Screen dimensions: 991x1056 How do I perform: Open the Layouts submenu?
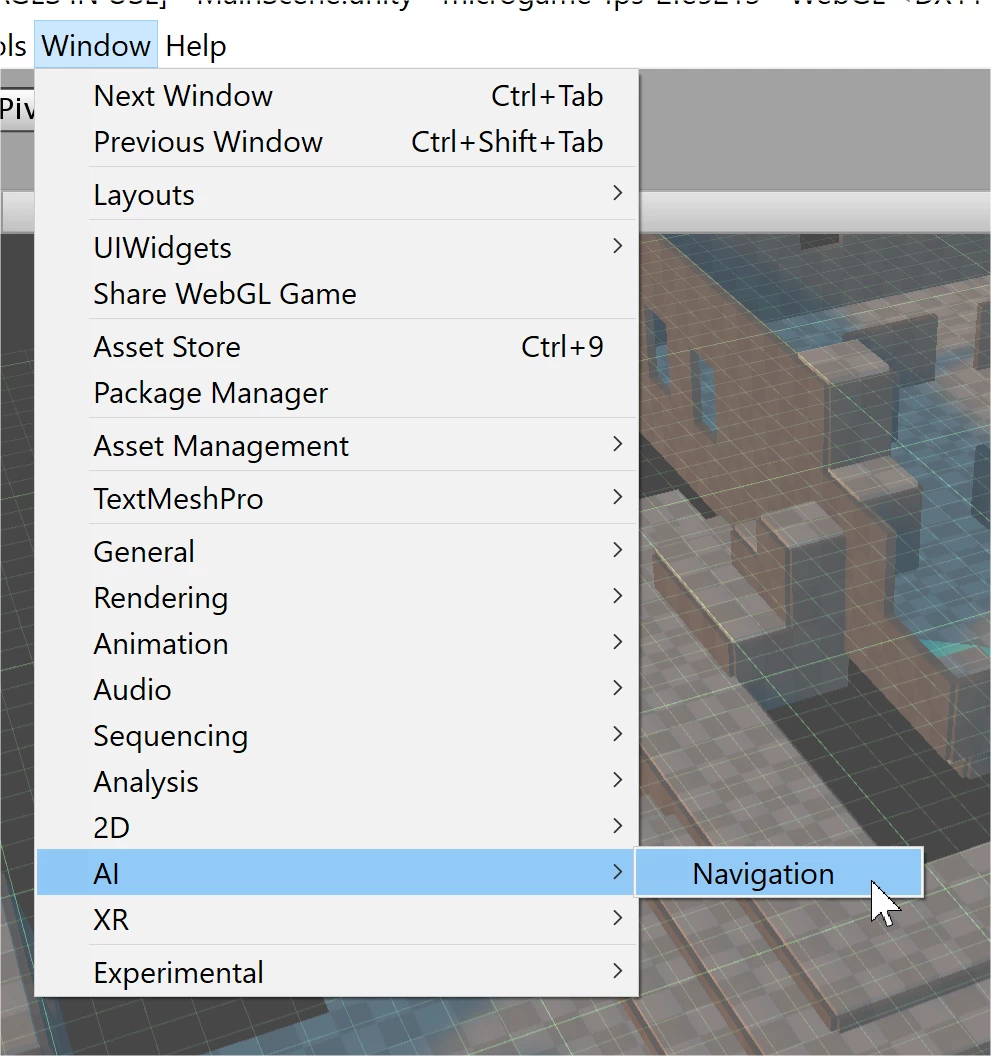point(337,195)
